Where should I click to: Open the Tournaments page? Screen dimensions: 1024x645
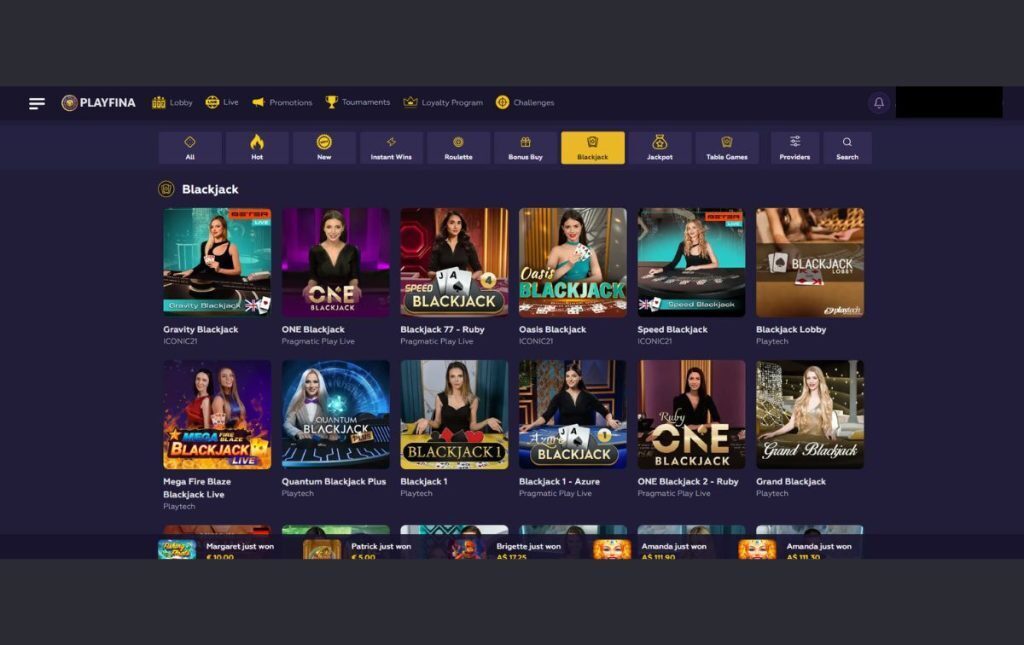point(358,102)
